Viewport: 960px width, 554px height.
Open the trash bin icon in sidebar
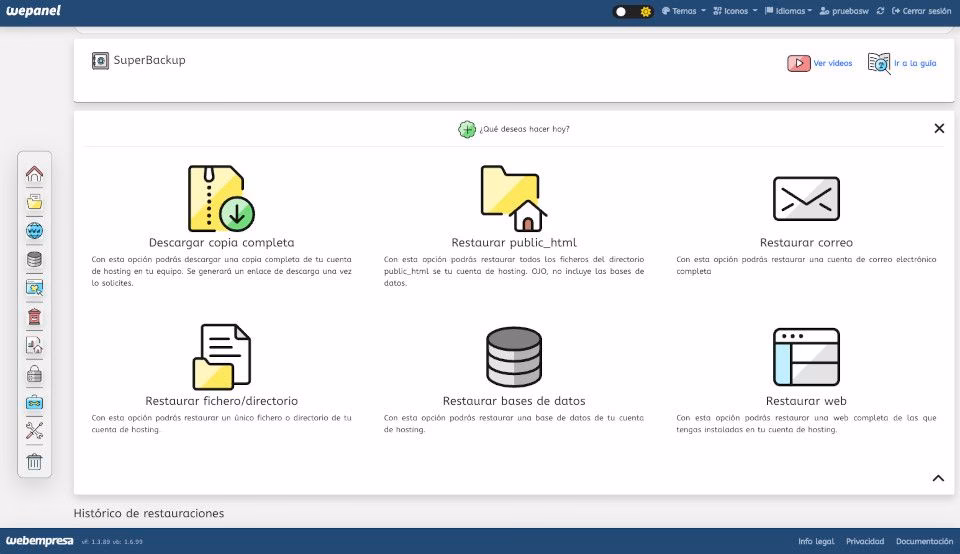pyautogui.click(x=34, y=461)
